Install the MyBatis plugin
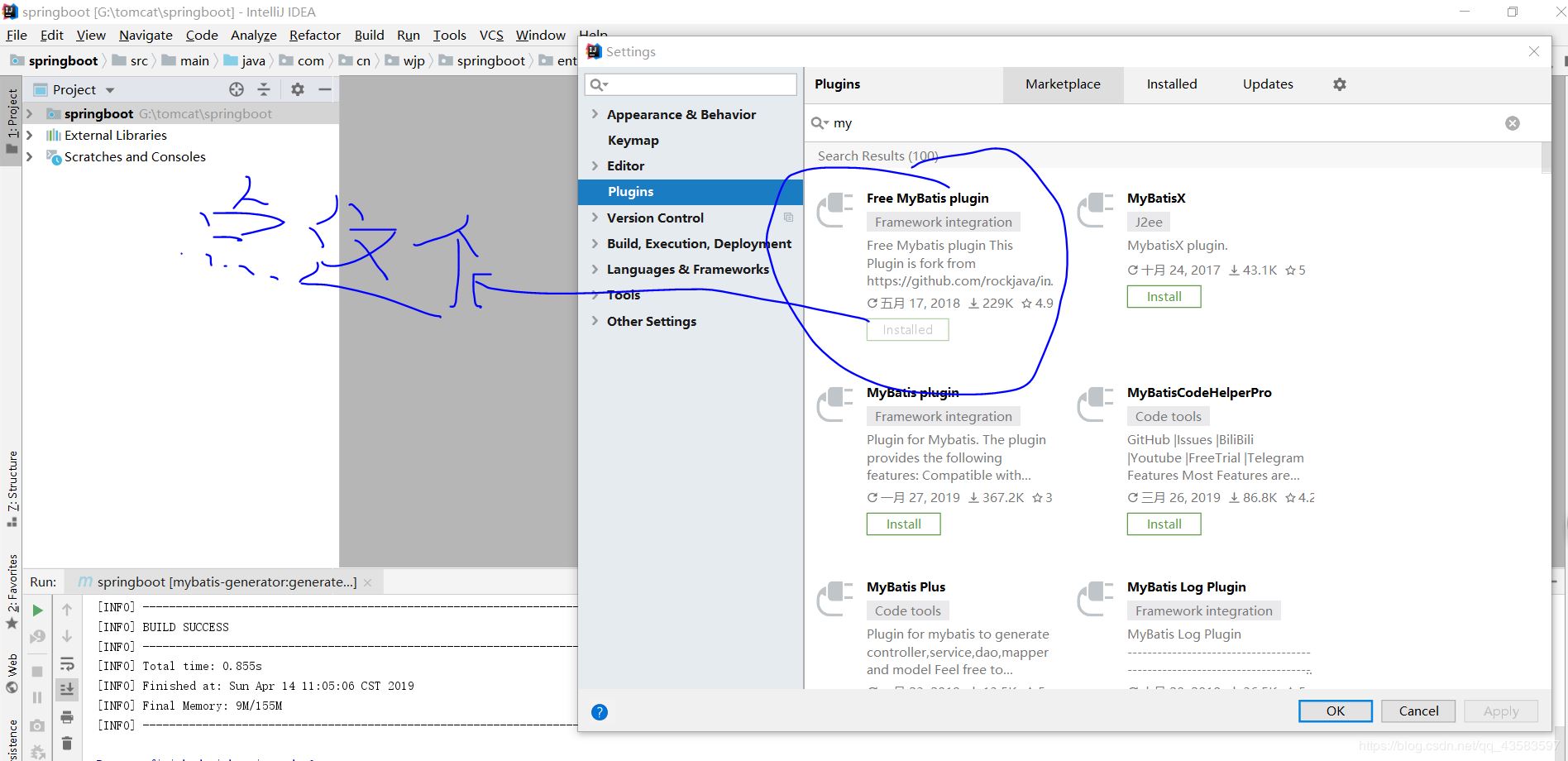The width and height of the screenshot is (1568, 761). click(903, 524)
